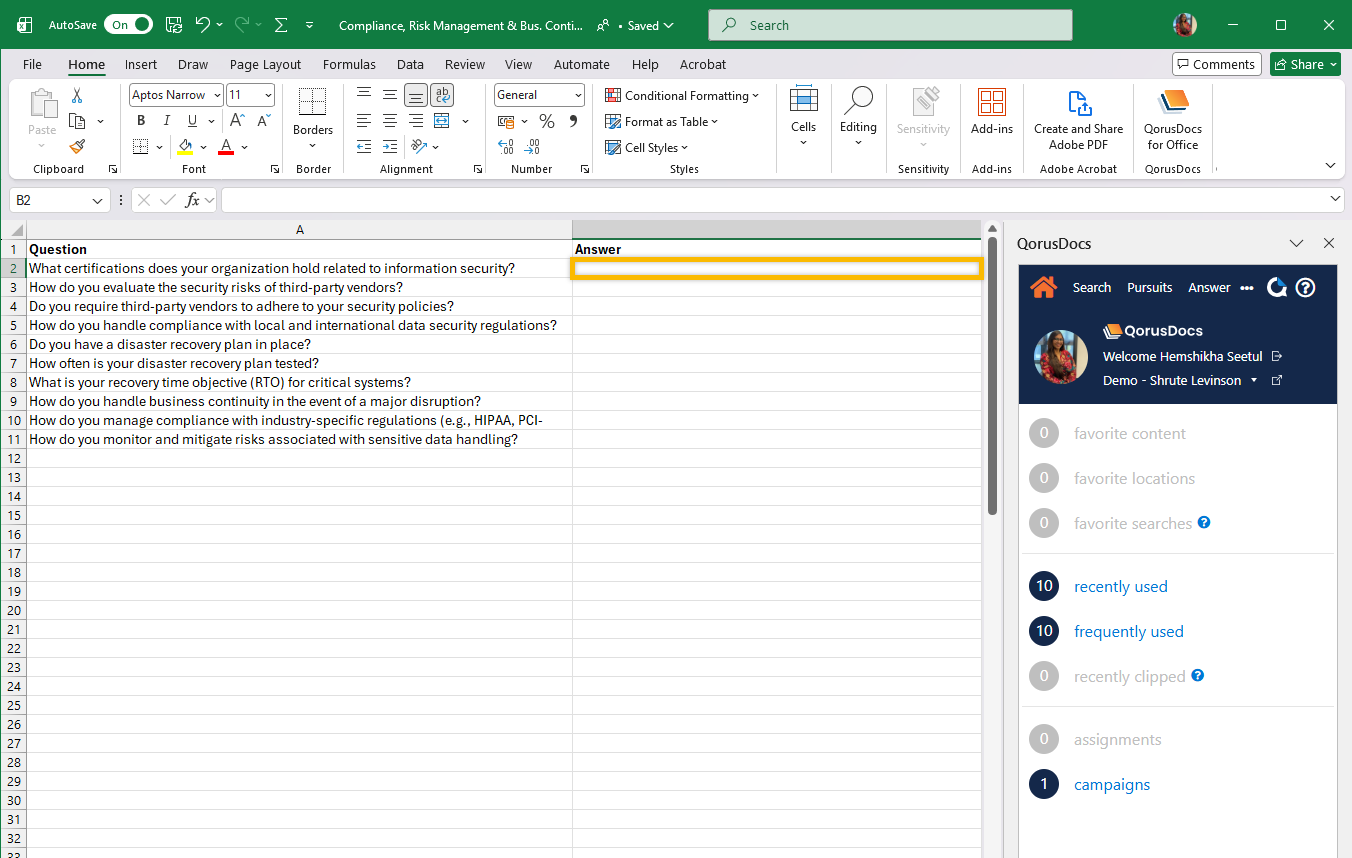
Task: Toggle Bold formatting
Action: coord(140,121)
